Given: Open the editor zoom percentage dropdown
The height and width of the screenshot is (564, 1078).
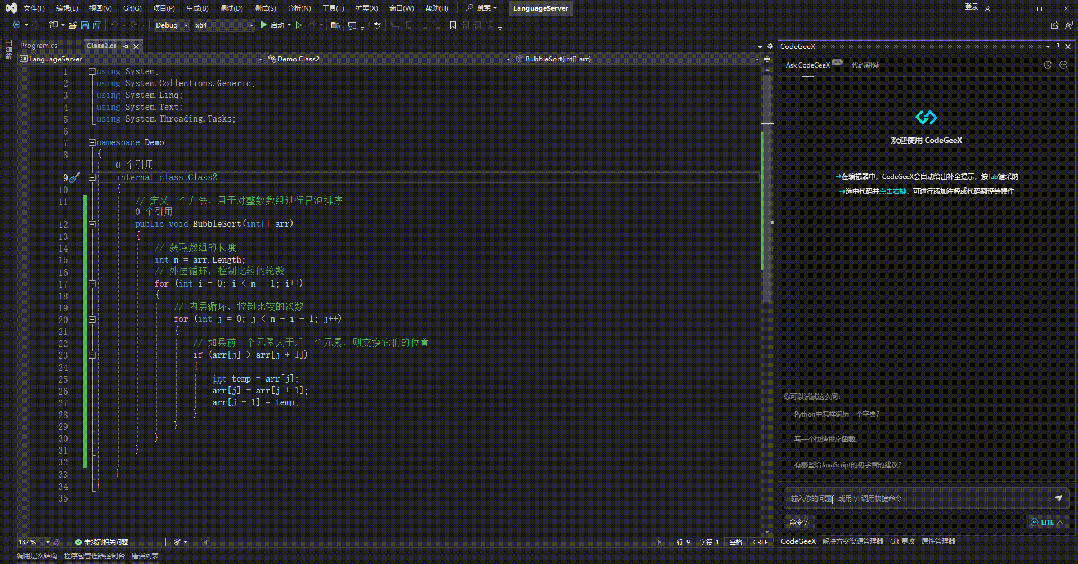Looking at the screenshot, I should [34, 542].
